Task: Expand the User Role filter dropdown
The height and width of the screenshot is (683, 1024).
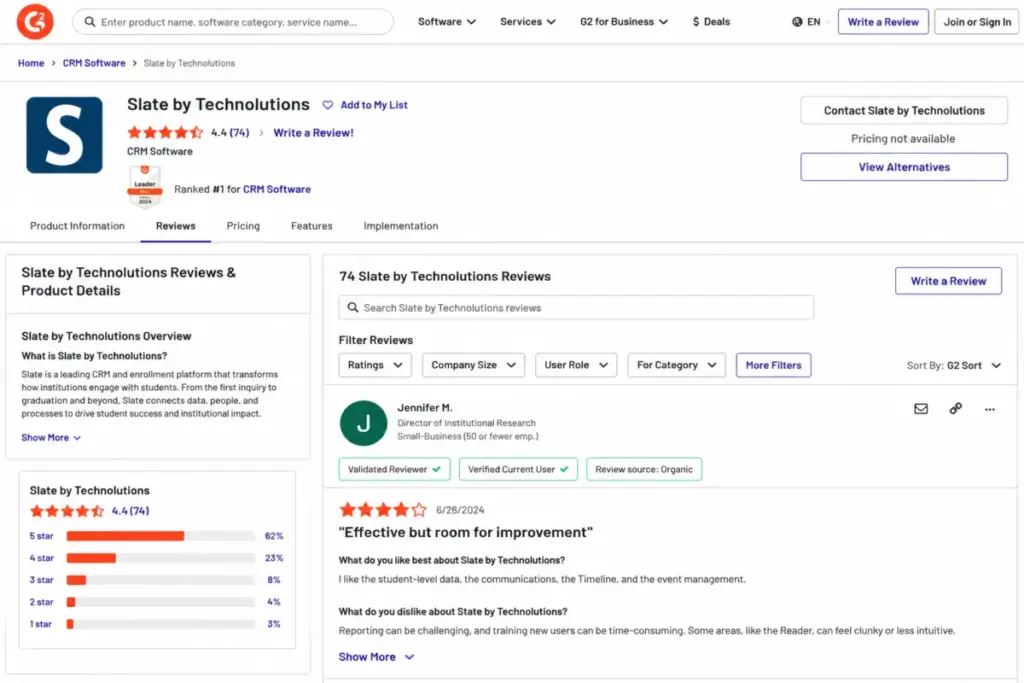Action: point(576,365)
